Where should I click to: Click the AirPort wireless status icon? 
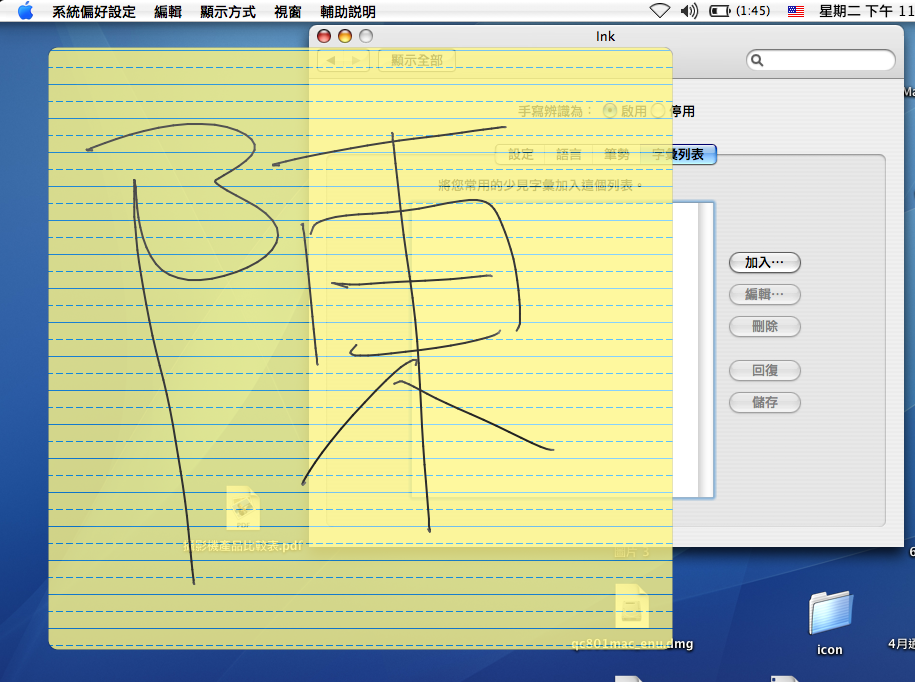pyautogui.click(x=659, y=11)
